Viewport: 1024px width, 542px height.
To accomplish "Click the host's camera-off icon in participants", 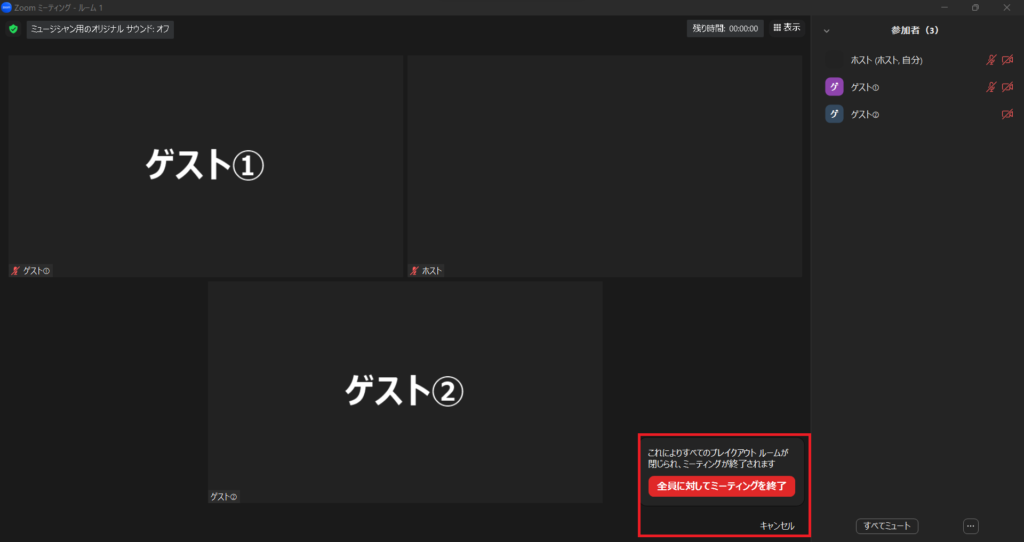I will 1007,60.
